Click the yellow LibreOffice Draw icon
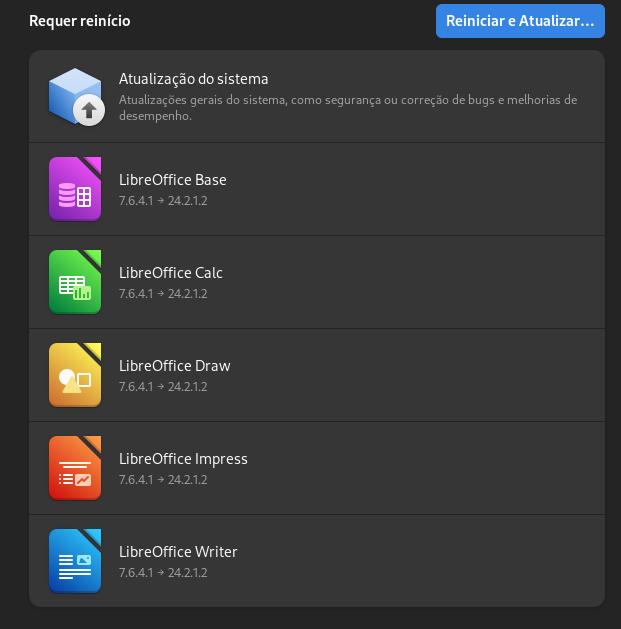Image resolution: width=621 pixels, height=629 pixels. coord(75,375)
